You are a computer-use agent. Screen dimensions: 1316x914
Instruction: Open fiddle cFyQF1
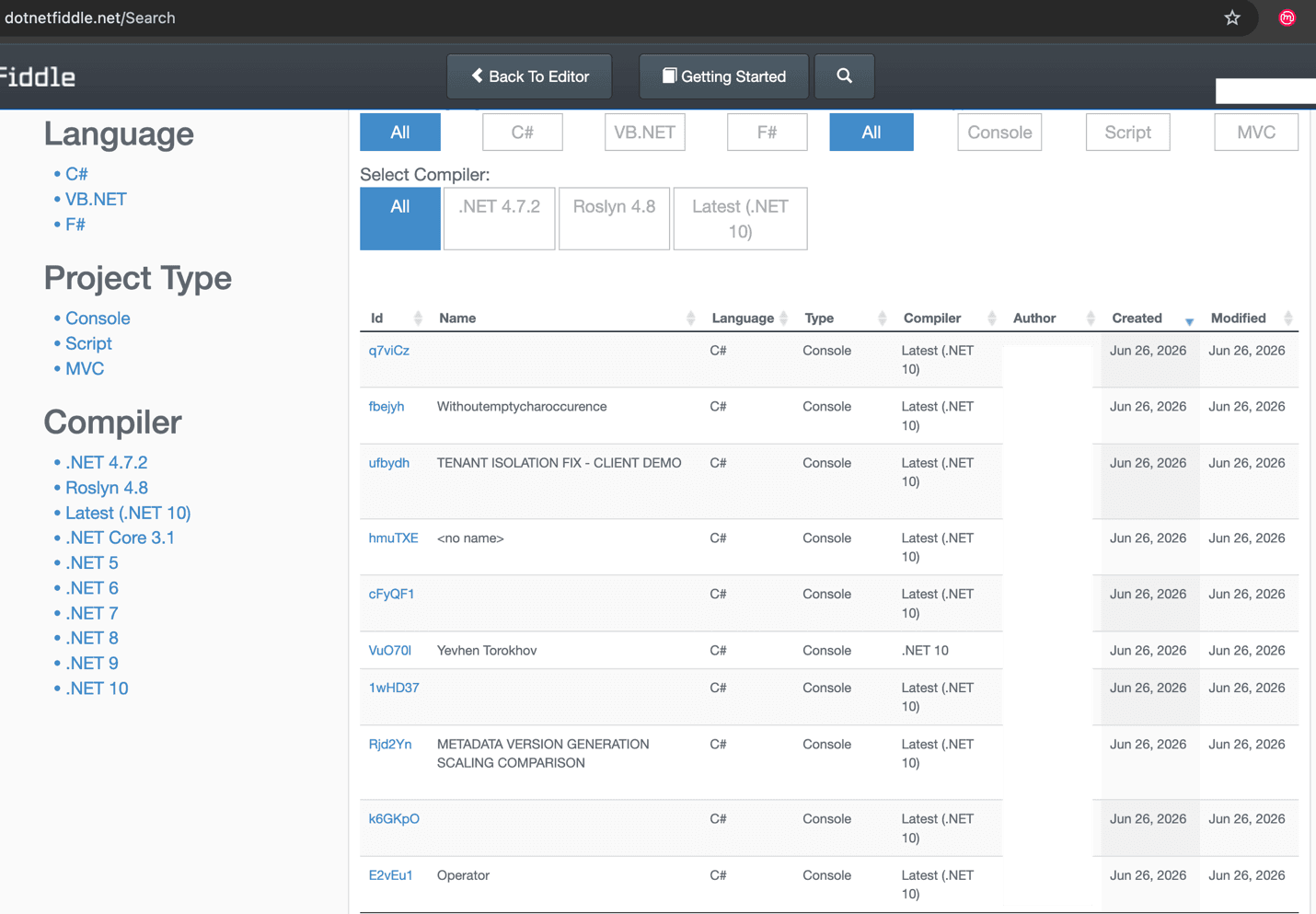click(x=391, y=595)
